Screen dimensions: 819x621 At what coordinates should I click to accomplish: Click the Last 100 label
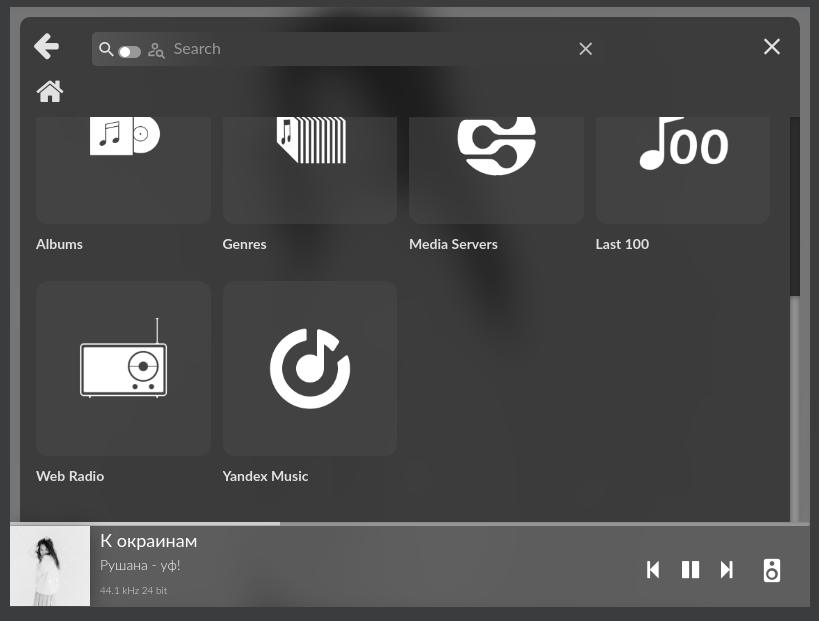[x=622, y=244]
